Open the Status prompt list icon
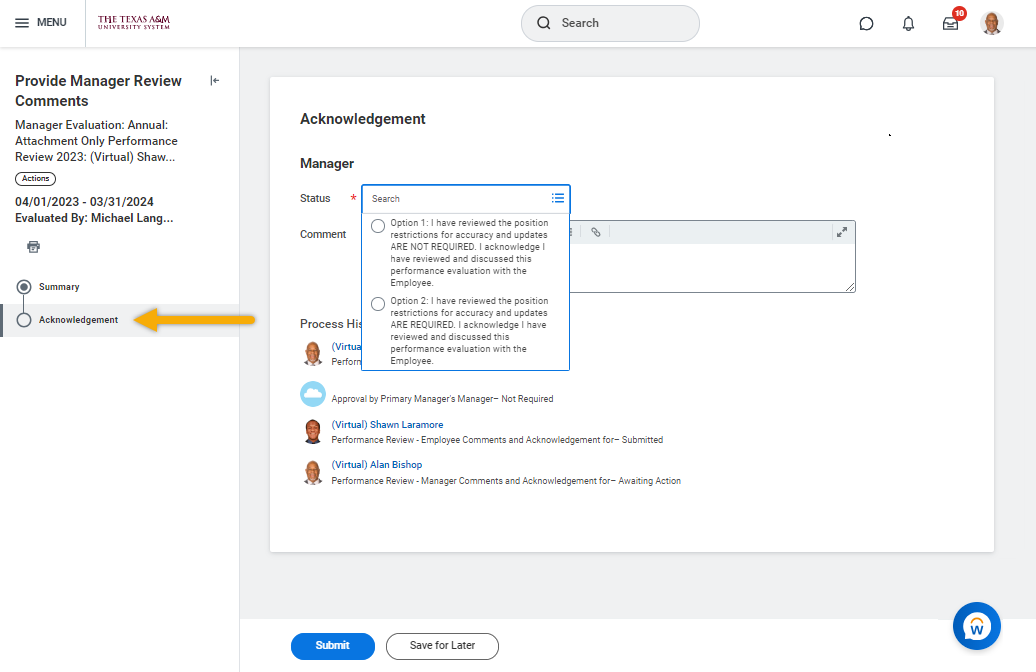The width and height of the screenshot is (1036, 672). (x=558, y=198)
